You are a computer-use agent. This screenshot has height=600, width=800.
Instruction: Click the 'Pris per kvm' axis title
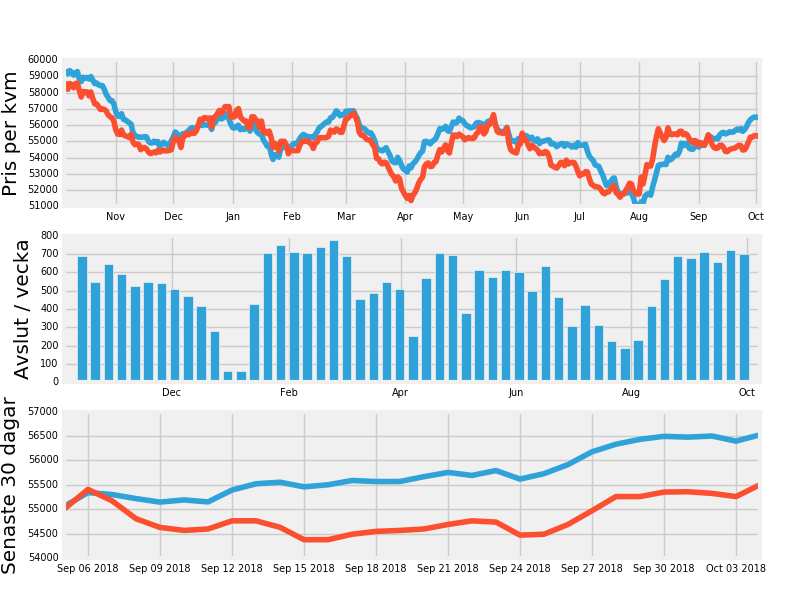point(11,133)
